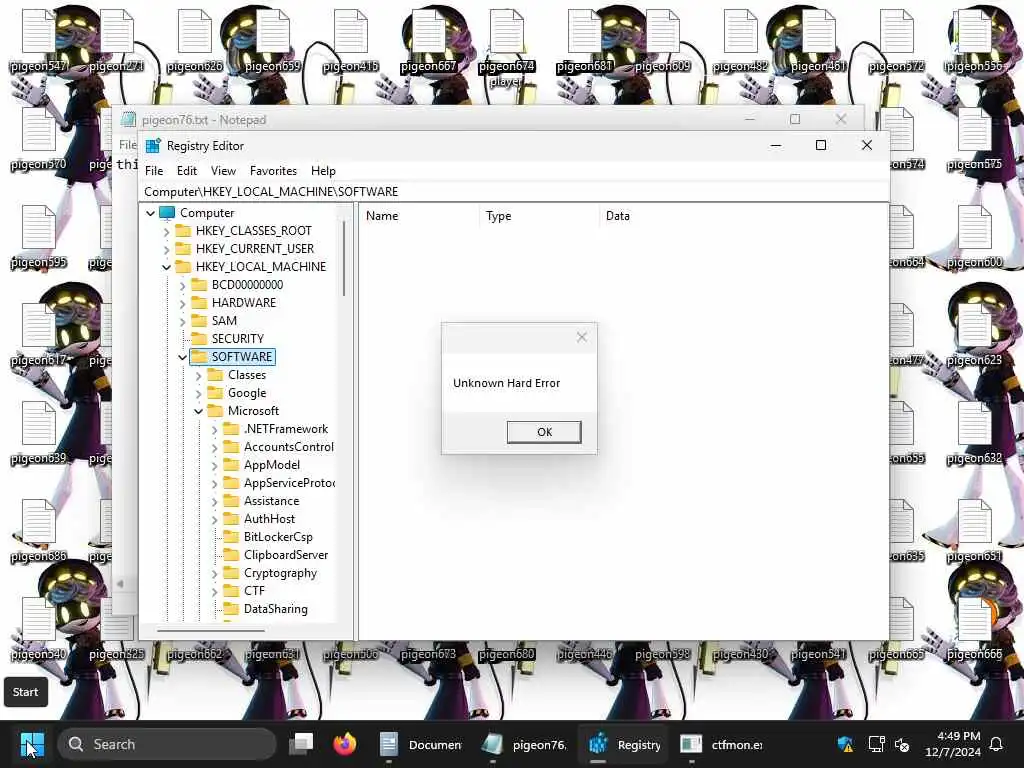Viewport: 1024px width, 768px height.
Task: Select the SECURITY folder icon
Action: tap(199, 338)
